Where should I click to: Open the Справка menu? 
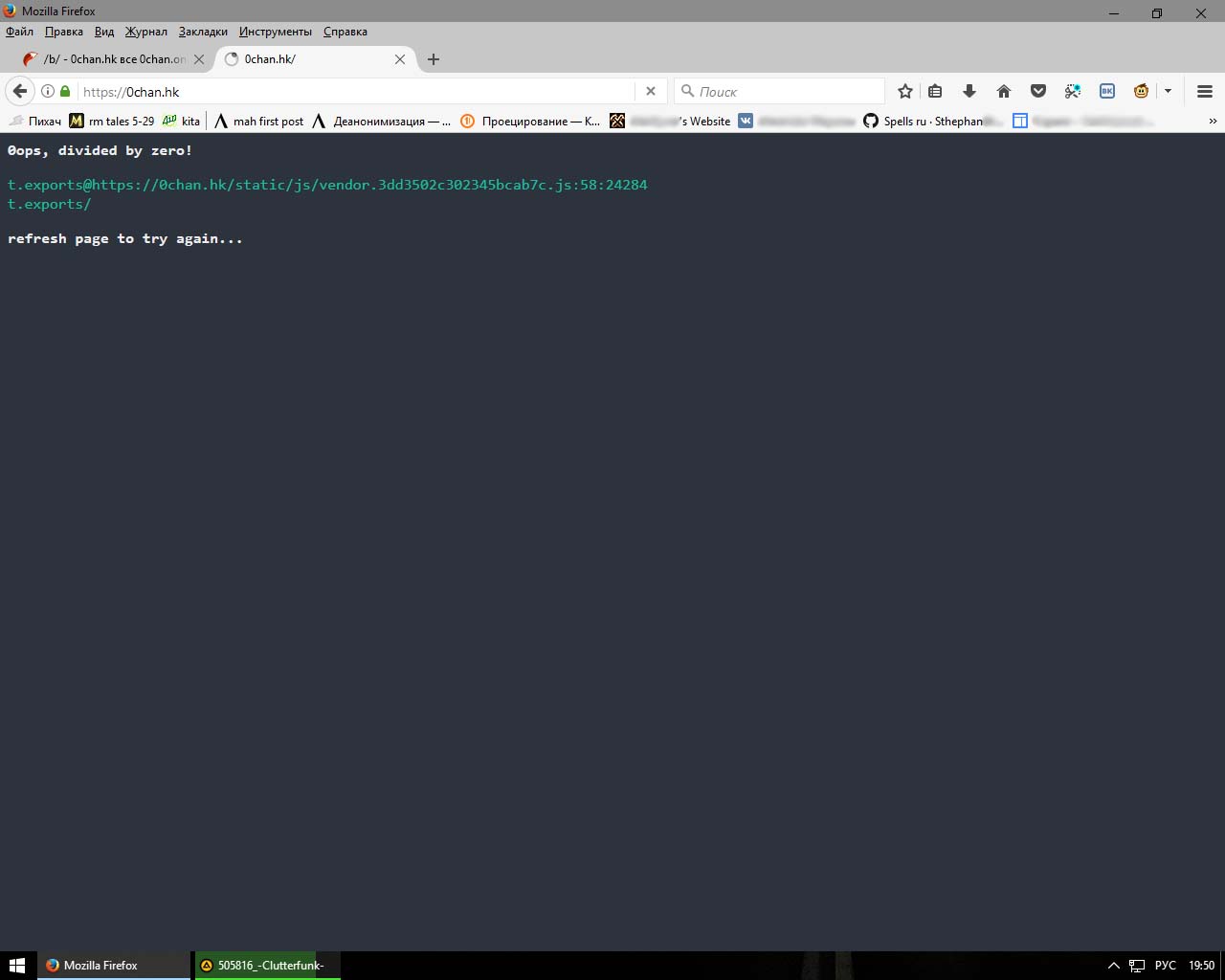(345, 32)
